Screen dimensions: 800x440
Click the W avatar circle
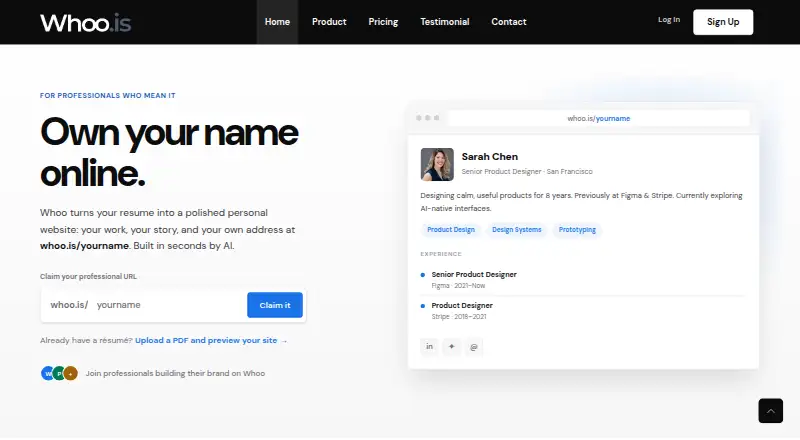point(47,373)
